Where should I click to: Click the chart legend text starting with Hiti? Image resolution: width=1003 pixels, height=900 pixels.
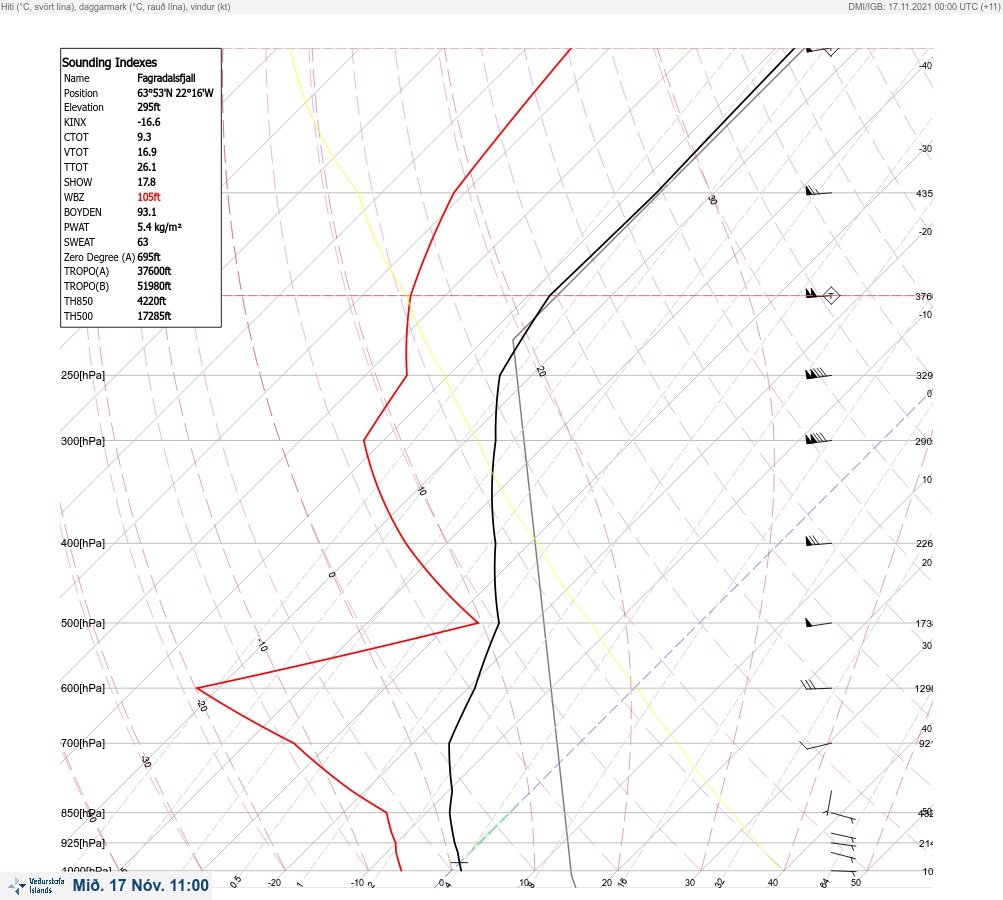coord(116,6)
